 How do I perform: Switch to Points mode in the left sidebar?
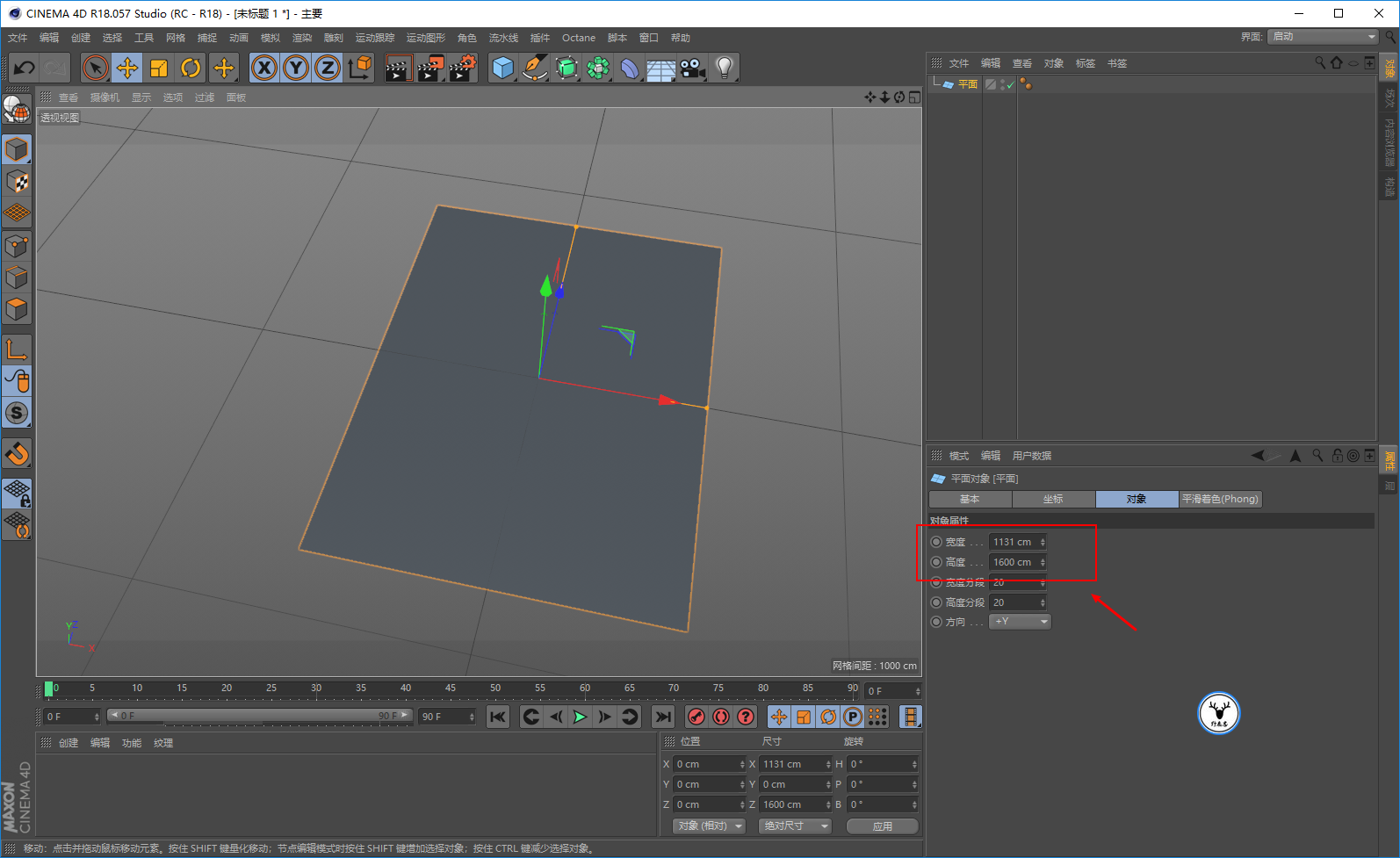point(17,246)
